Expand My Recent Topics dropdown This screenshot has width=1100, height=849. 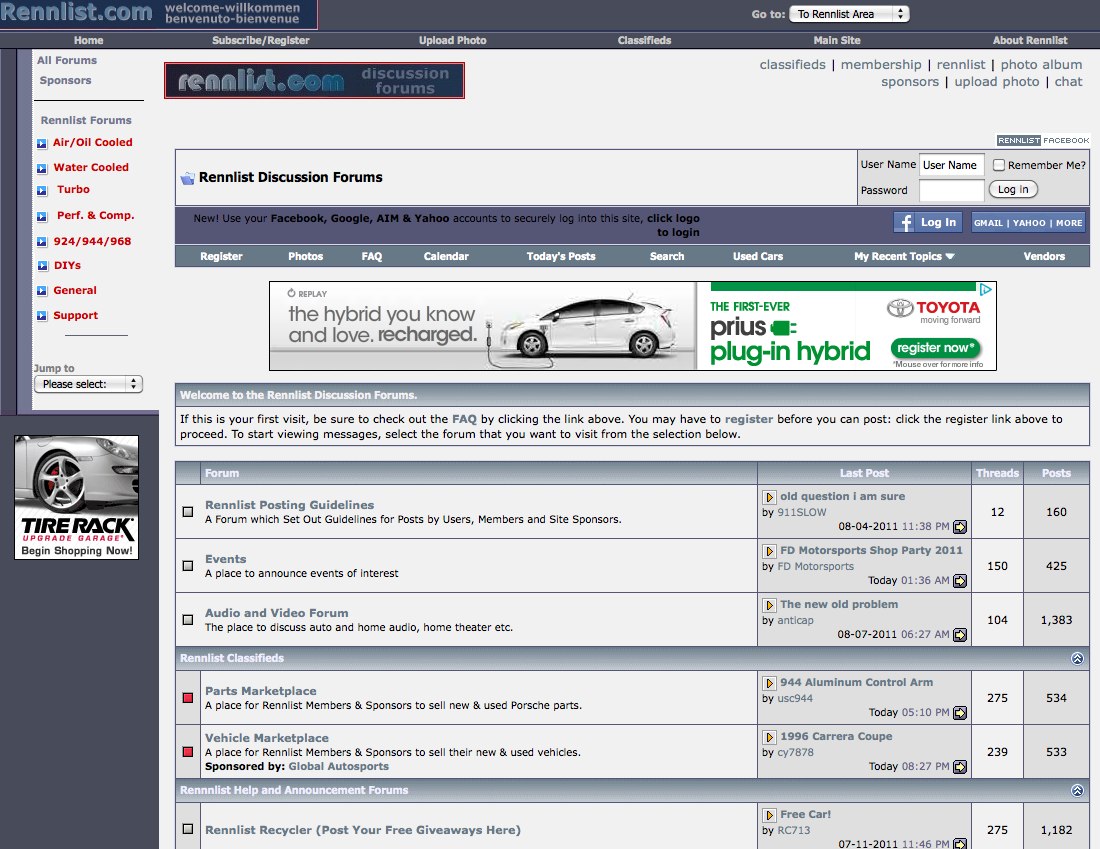click(x=904, y=256)
